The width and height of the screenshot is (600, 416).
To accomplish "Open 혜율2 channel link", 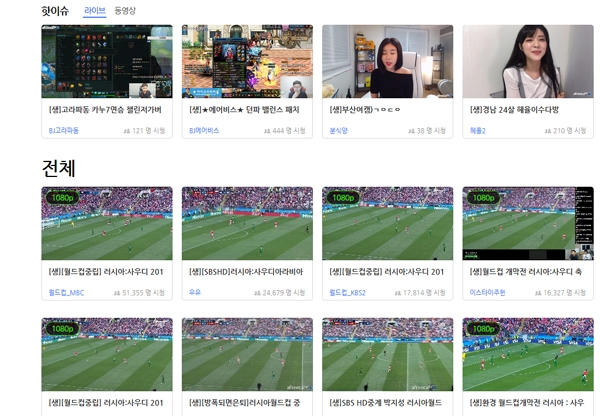I will coord(478,131).
